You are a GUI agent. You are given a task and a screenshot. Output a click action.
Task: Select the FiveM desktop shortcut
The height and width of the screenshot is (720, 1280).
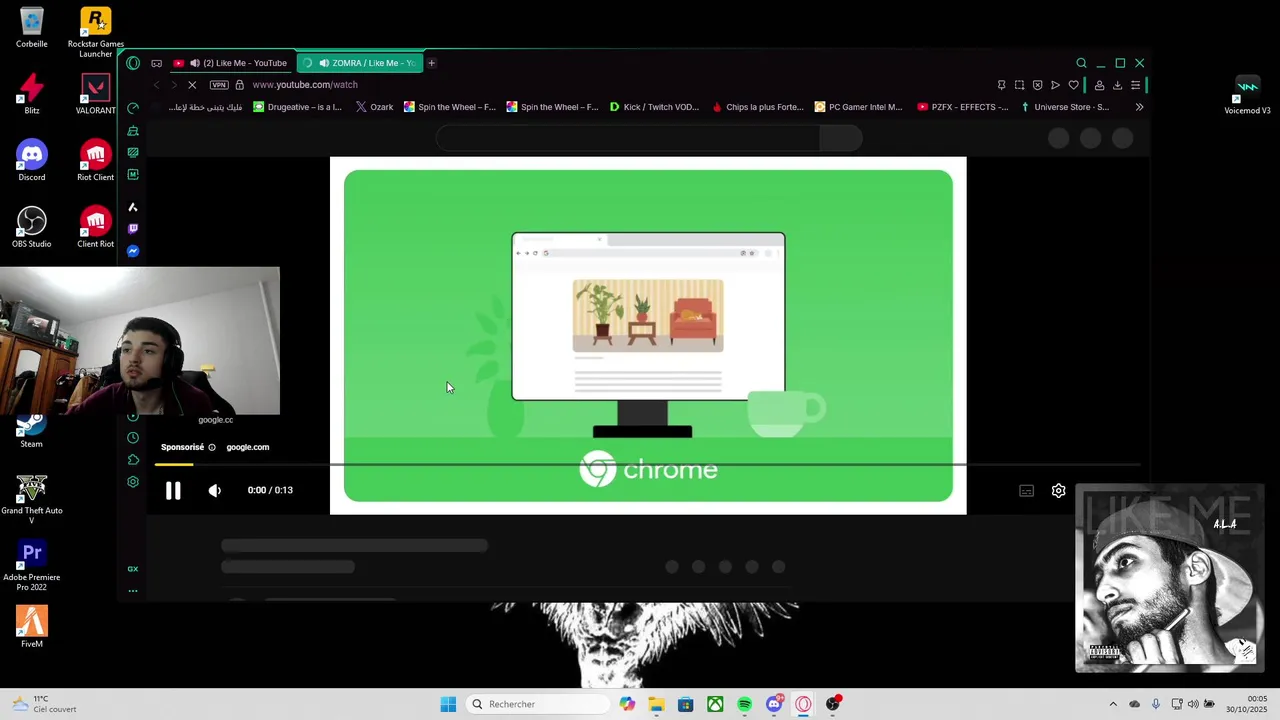(32, 626)
